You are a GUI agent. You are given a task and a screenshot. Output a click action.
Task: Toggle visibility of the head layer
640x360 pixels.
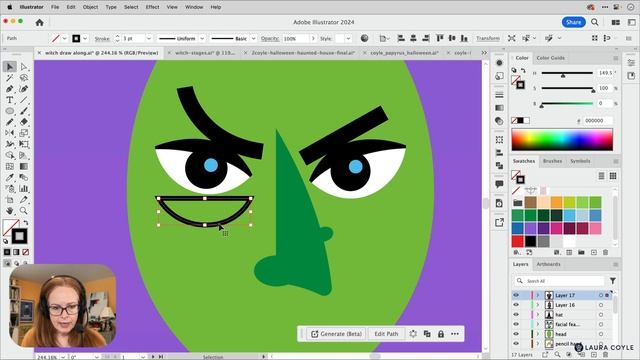coord(516,334)
